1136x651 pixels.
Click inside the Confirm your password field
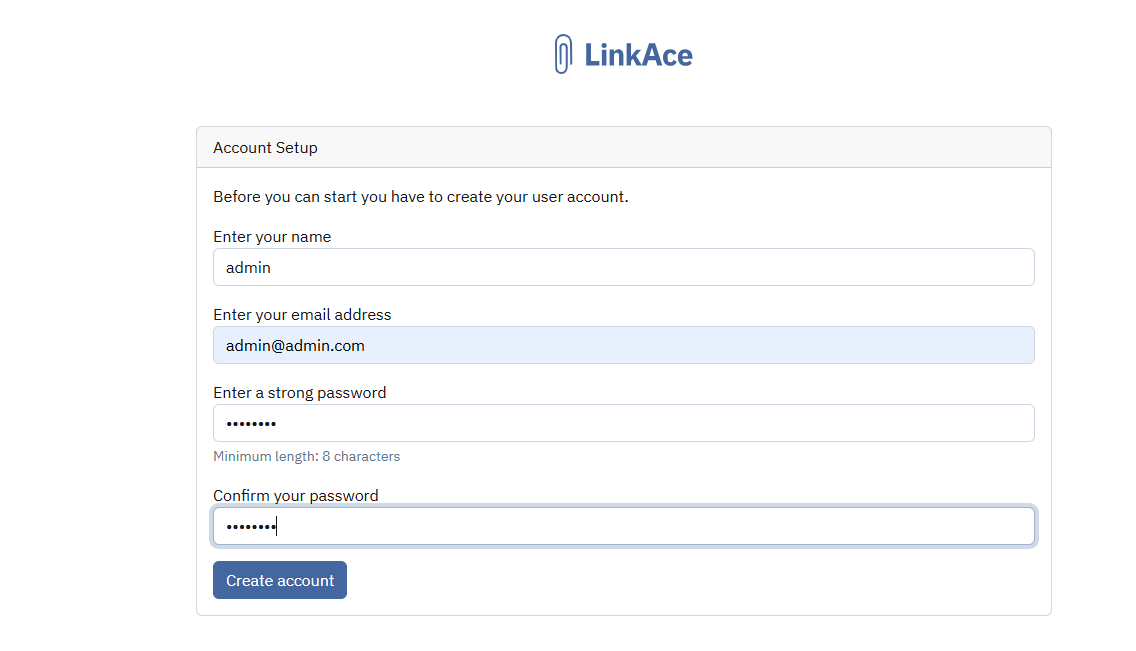624,526
